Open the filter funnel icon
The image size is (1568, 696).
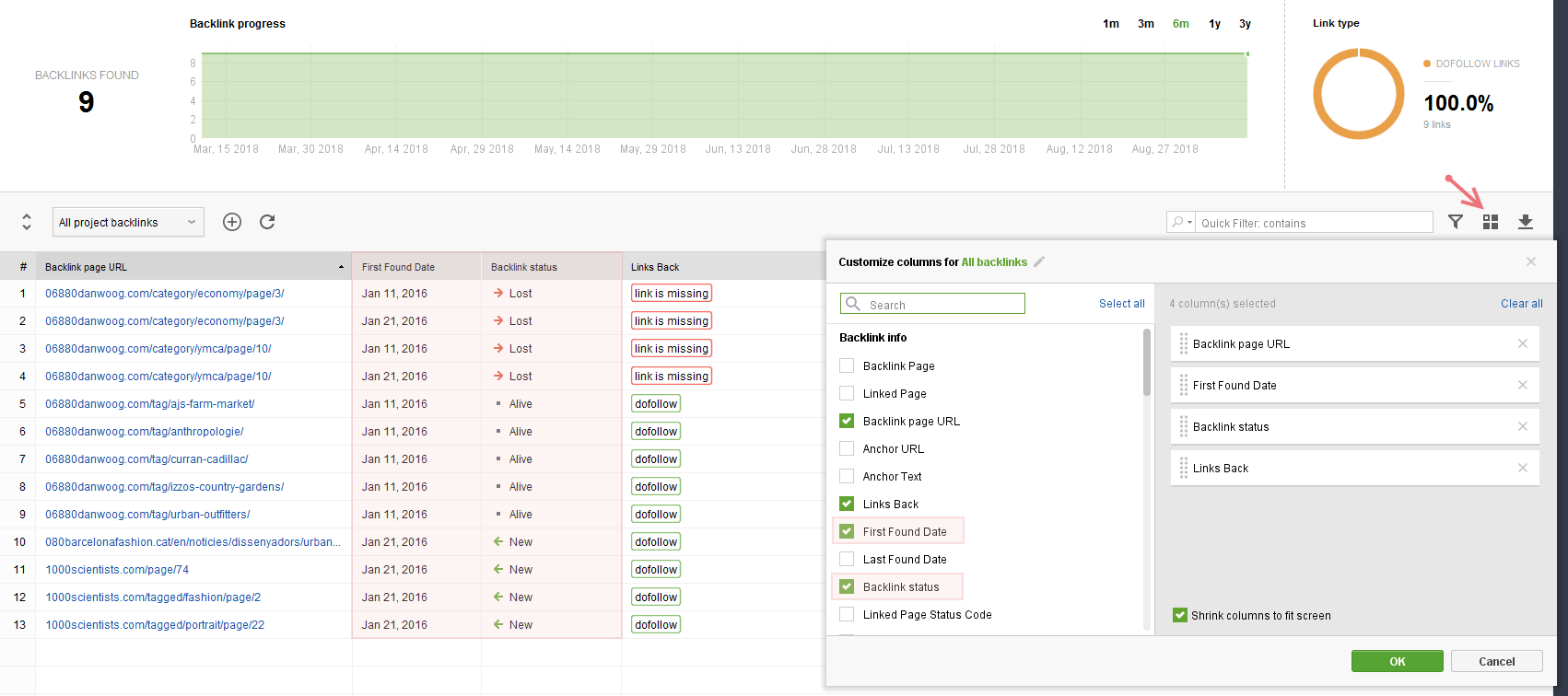[1456, 222]
